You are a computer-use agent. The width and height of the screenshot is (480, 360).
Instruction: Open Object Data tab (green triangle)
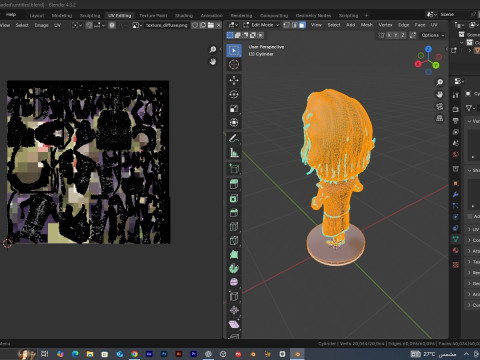[456, 239]
